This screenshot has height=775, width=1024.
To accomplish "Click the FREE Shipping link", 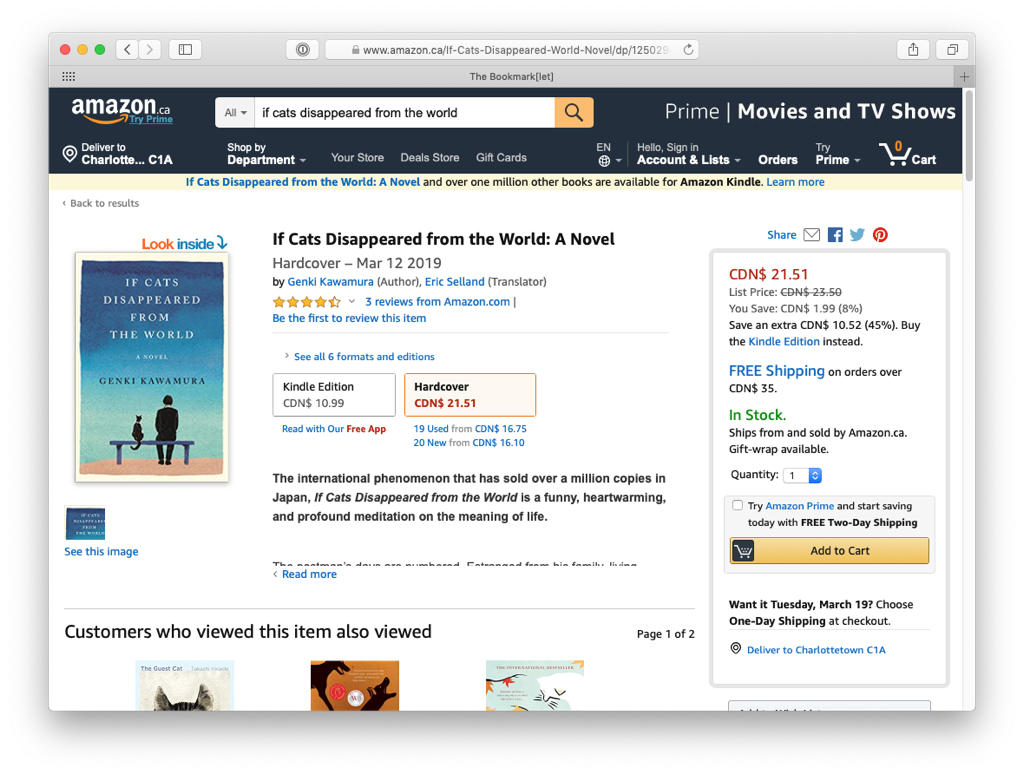I will click(776, 371).
